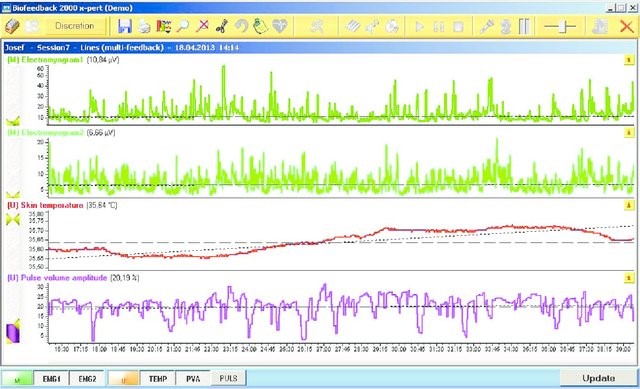Toggle the EMG2 channel tab

[87, 379]
